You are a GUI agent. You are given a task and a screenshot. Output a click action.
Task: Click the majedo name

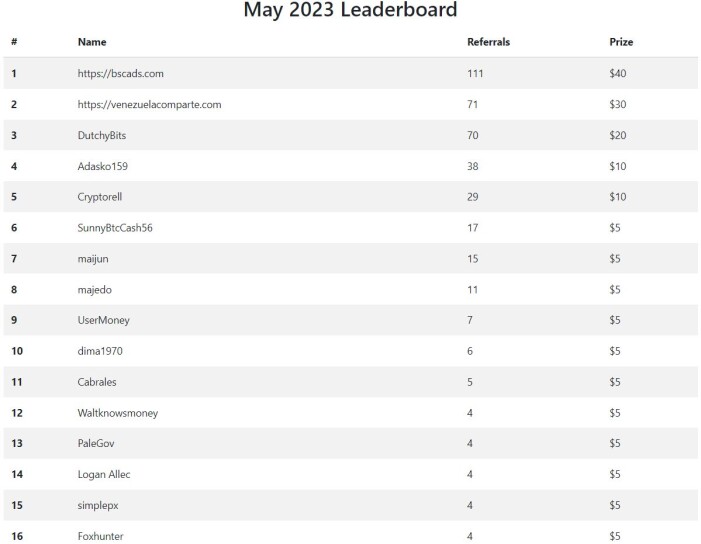click(94, 290)
